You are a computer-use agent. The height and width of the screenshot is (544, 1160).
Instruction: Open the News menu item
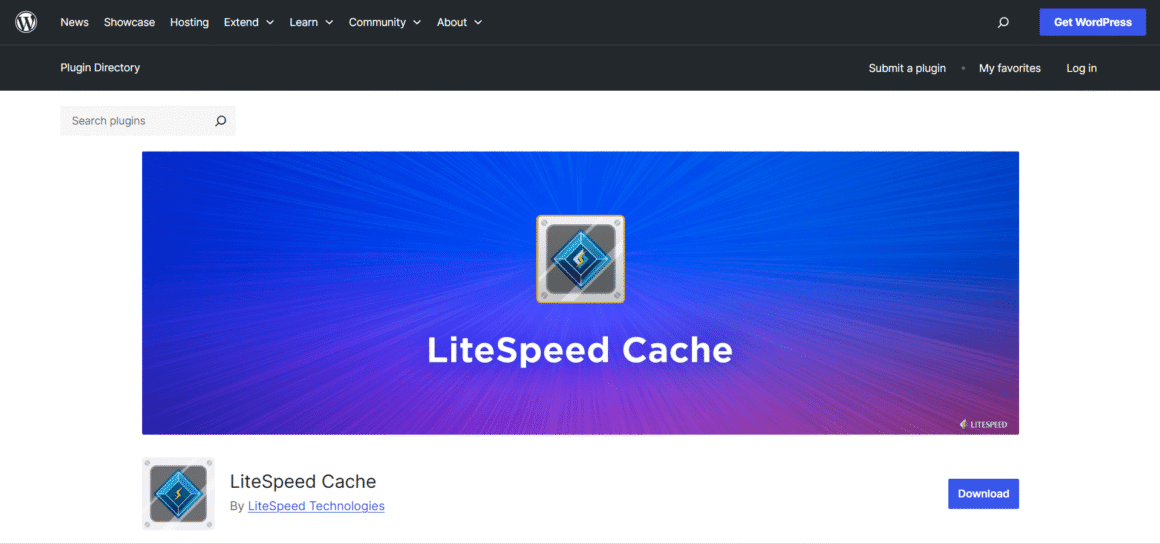click(74, 22)
